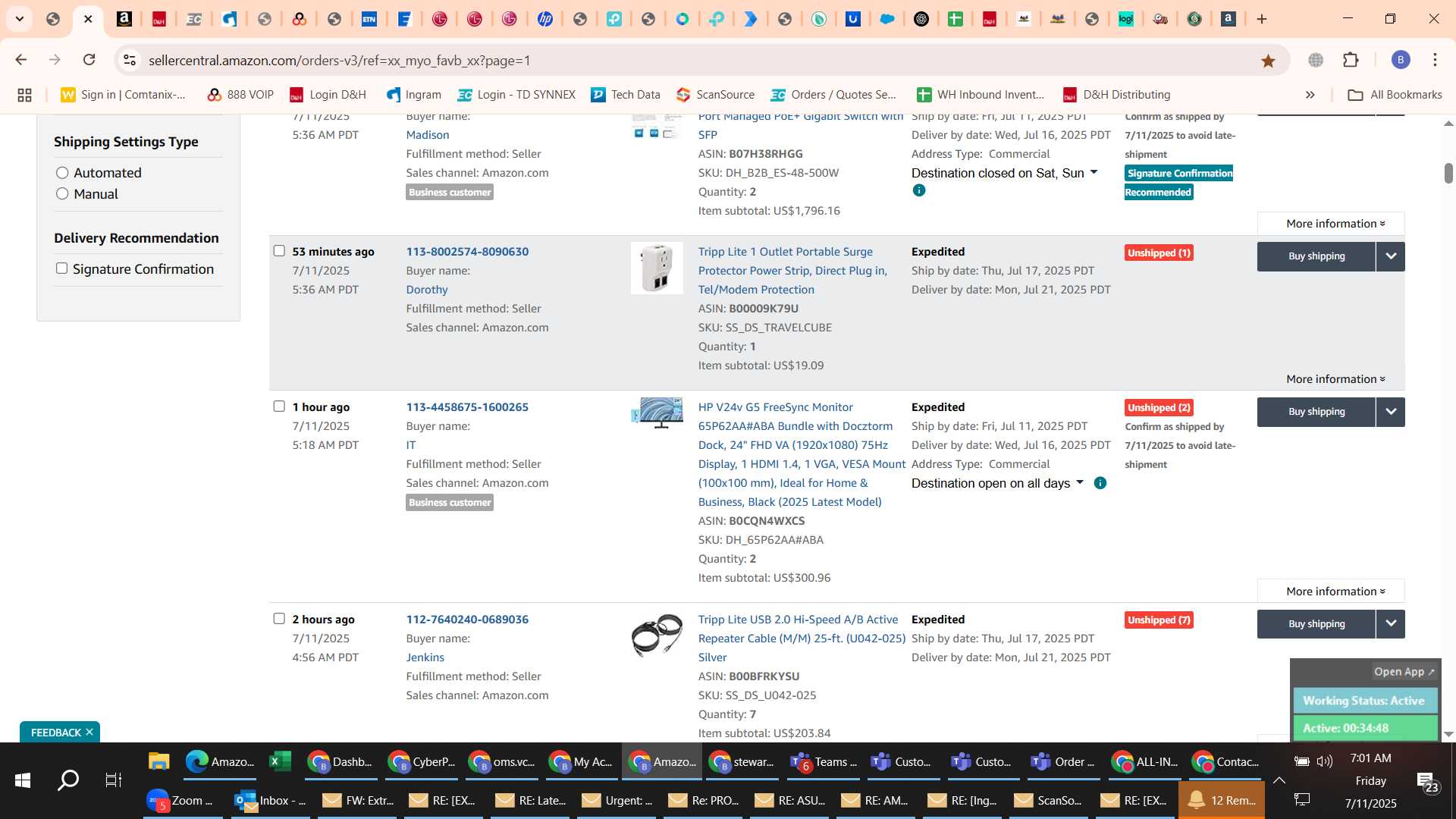The width and height of the screenshot is (1456, 819).
Task: Close the FEEDBACK tab
Action: click(x=89, y=732)
